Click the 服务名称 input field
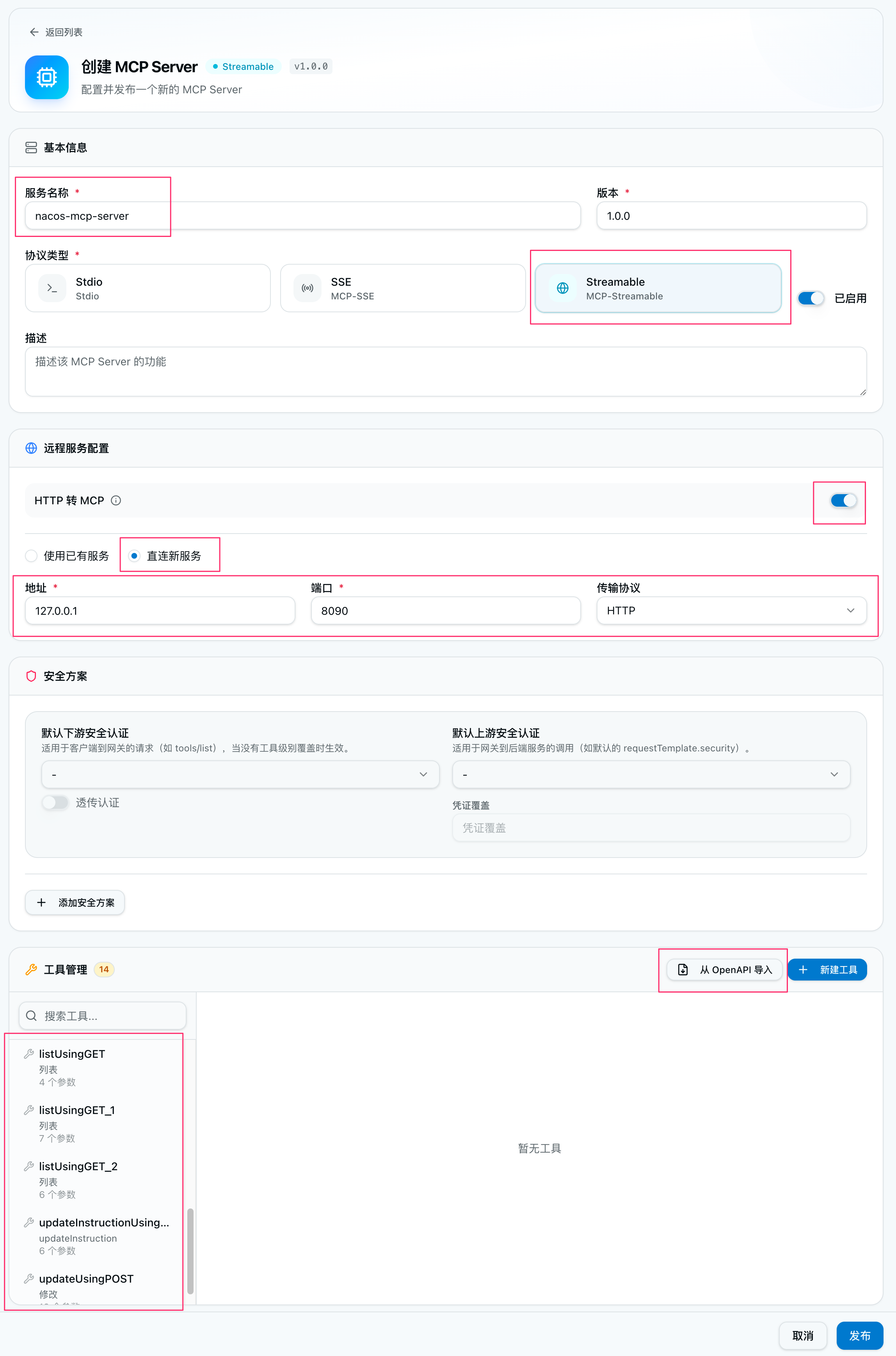 [x=303, y=216]
